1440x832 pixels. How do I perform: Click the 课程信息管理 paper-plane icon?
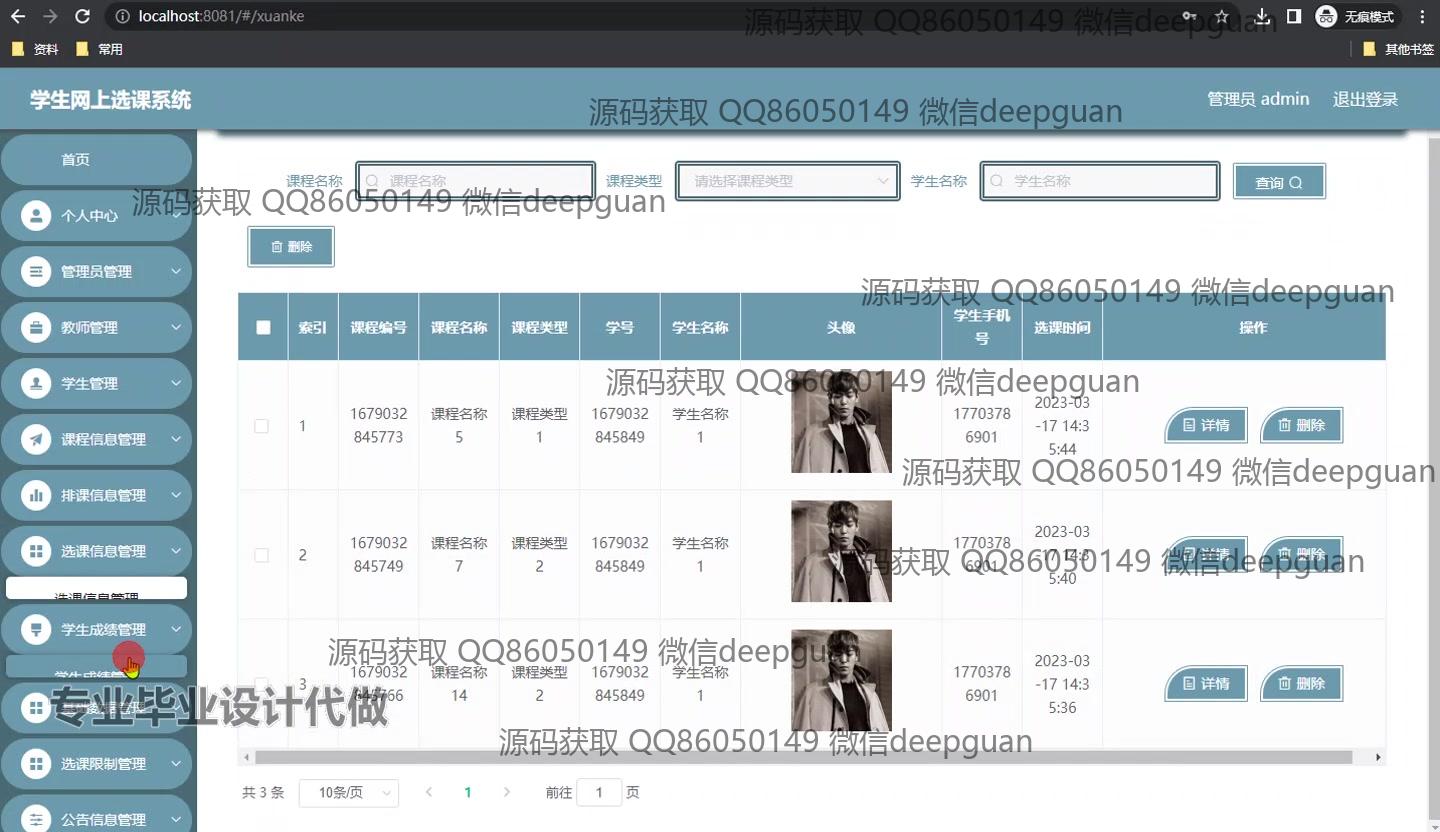(36, 440)
